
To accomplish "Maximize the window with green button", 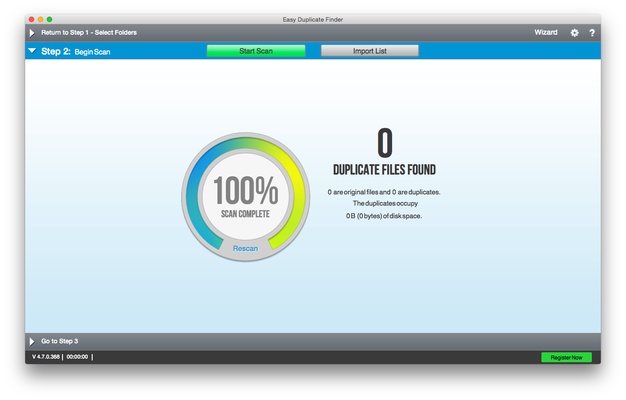I will 50,19.
